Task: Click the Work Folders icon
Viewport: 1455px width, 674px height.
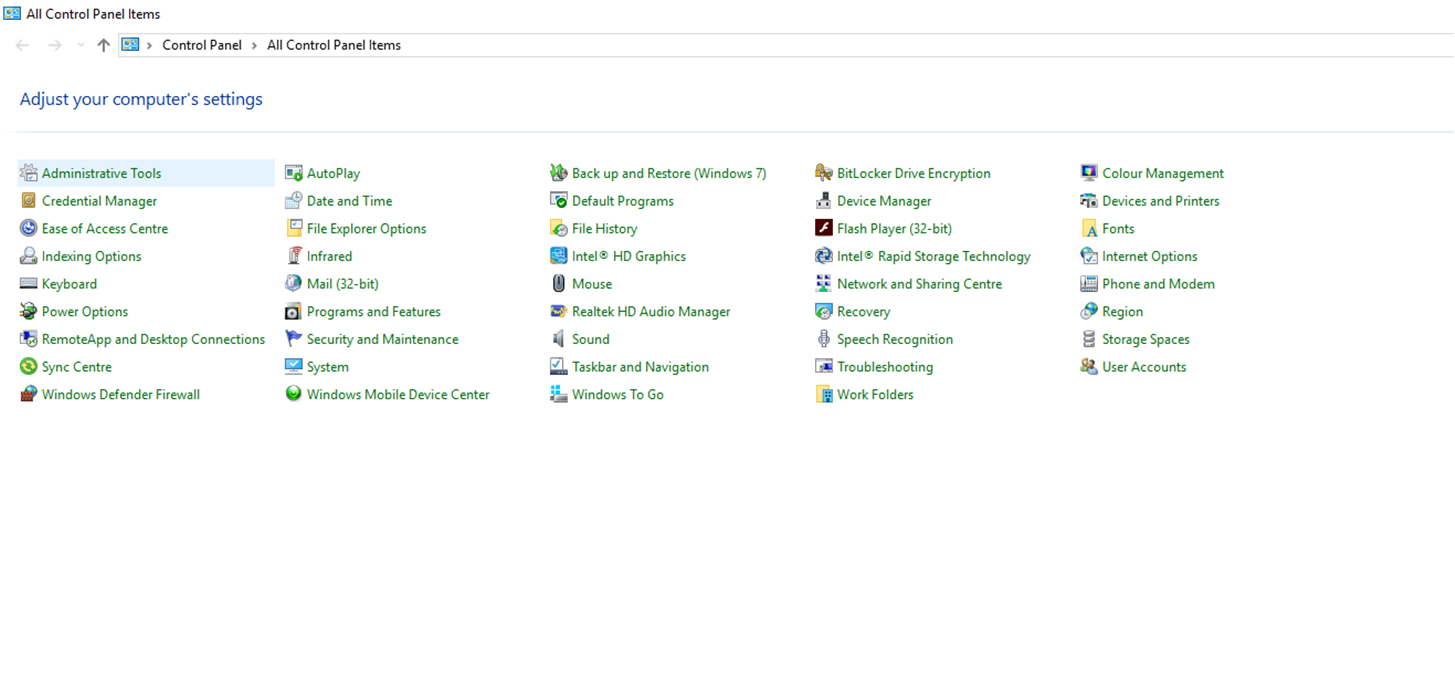Action: [x=824, y=395]
